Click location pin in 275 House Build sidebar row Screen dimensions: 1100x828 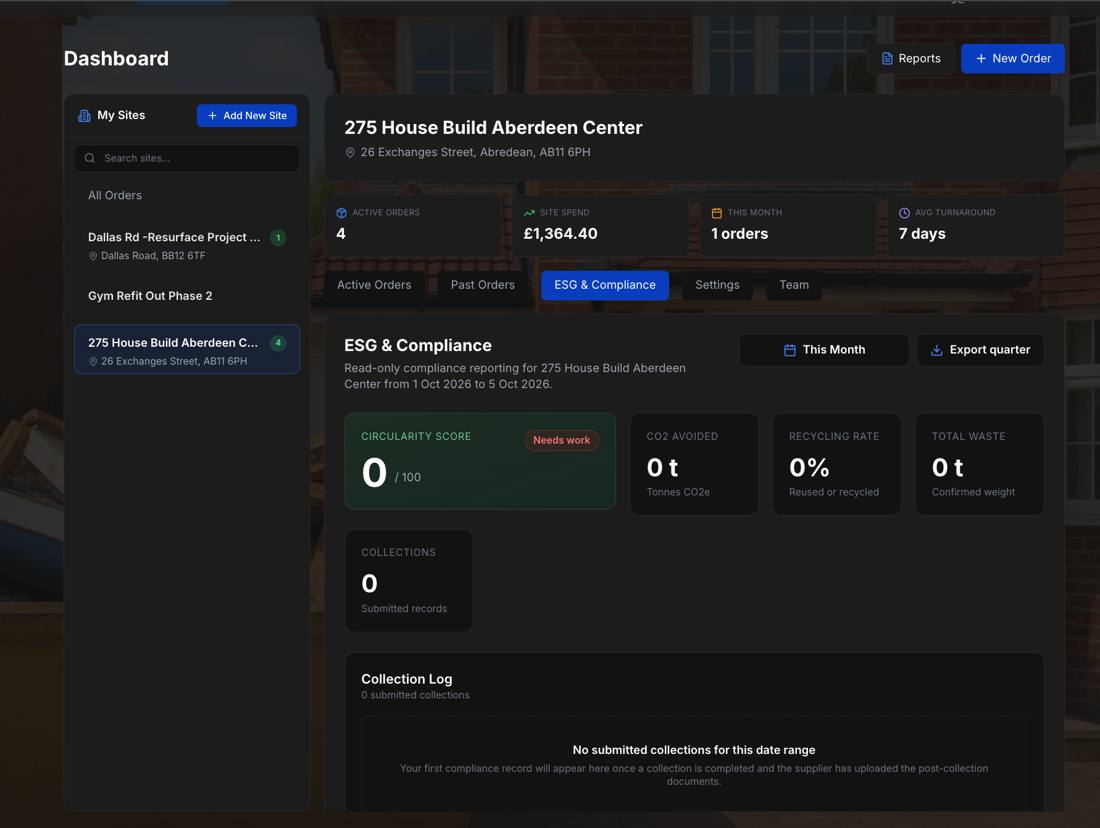[93, 361]
